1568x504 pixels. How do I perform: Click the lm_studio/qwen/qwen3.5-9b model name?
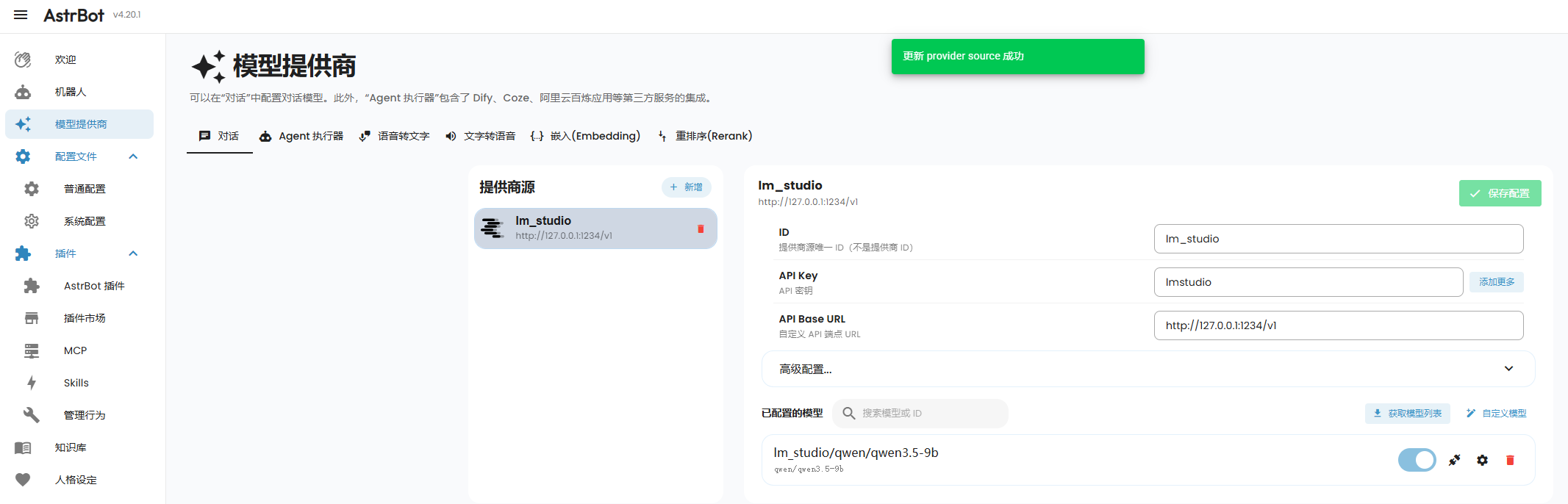856,453
